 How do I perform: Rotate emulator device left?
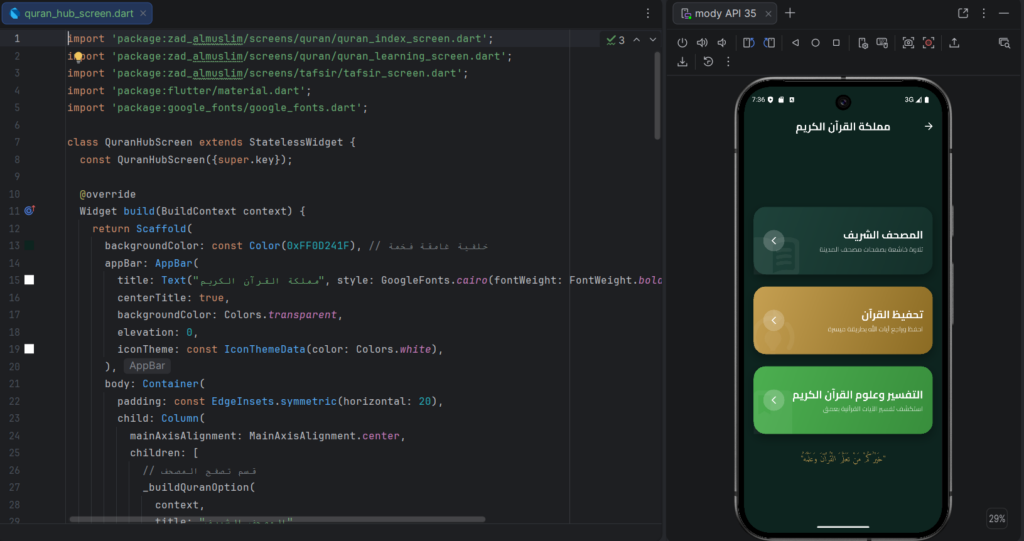[748, 42]
